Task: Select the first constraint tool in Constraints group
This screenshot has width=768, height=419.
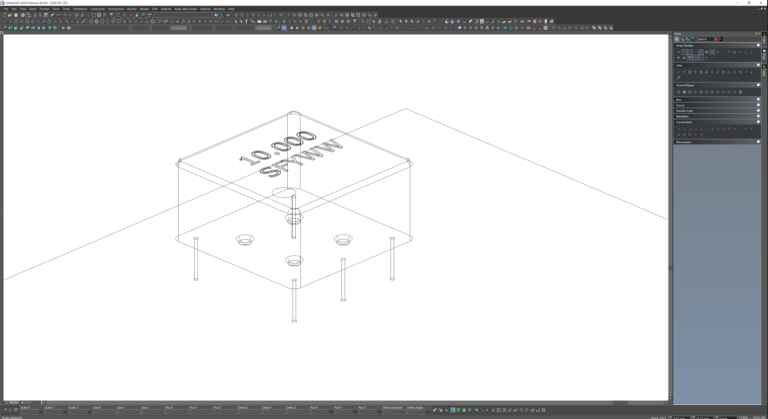Action: click(678, 129)
